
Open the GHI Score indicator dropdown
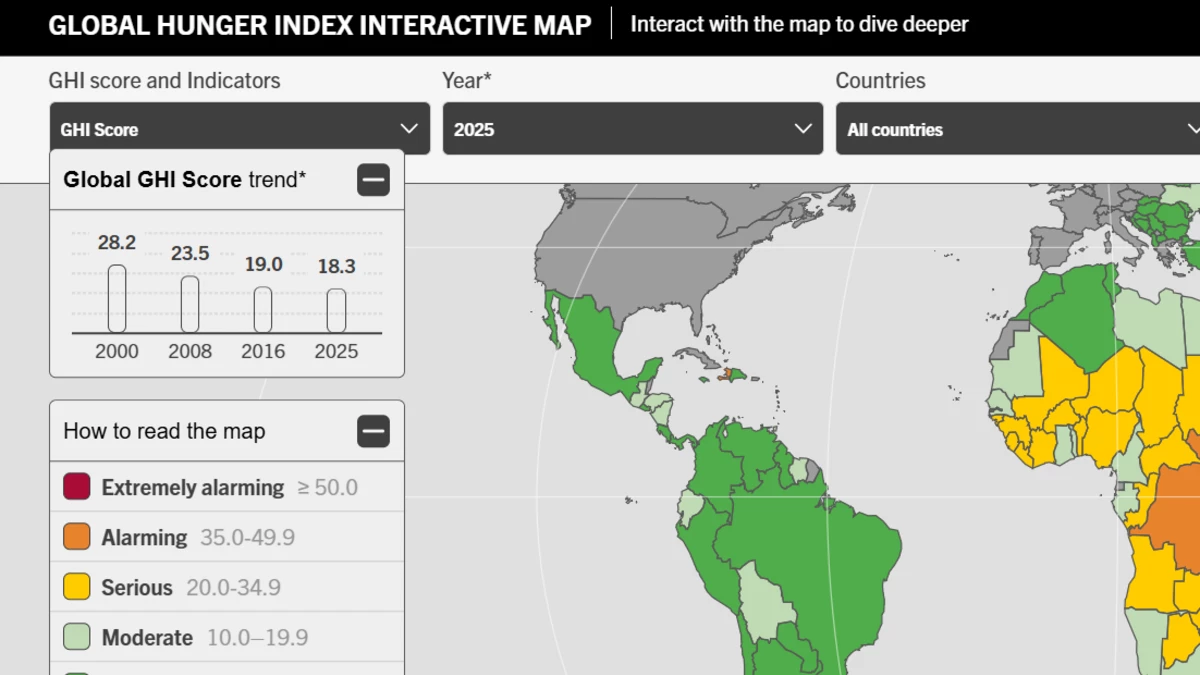point(239,129)
